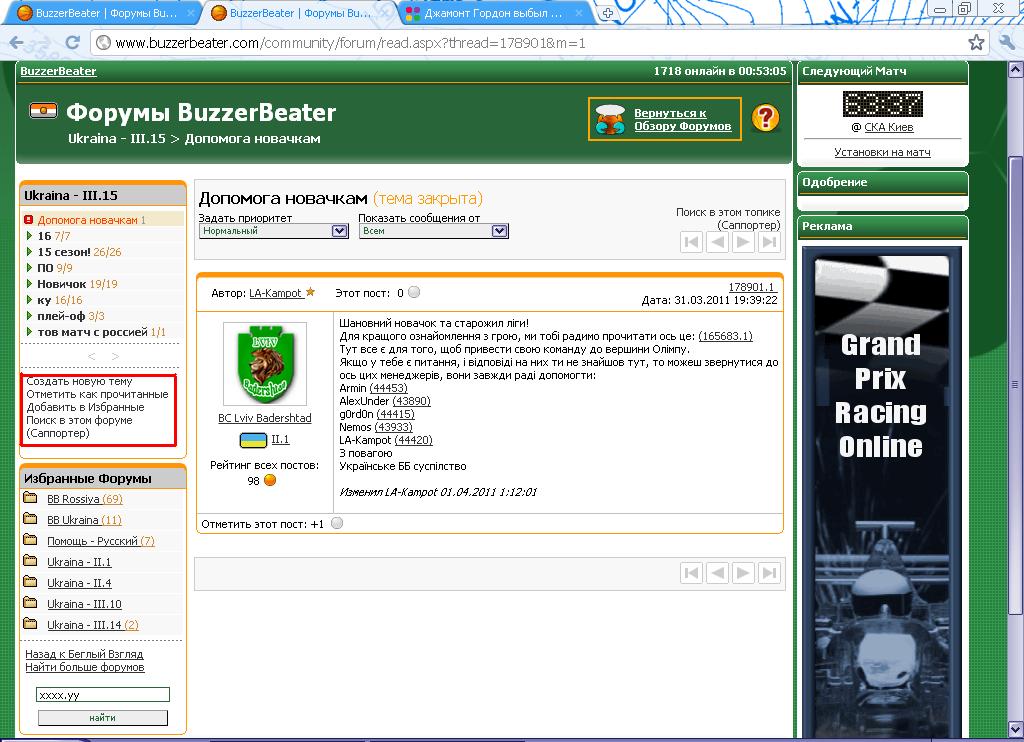
Task: Bookmark page with star icon
Action: (976, 43)
